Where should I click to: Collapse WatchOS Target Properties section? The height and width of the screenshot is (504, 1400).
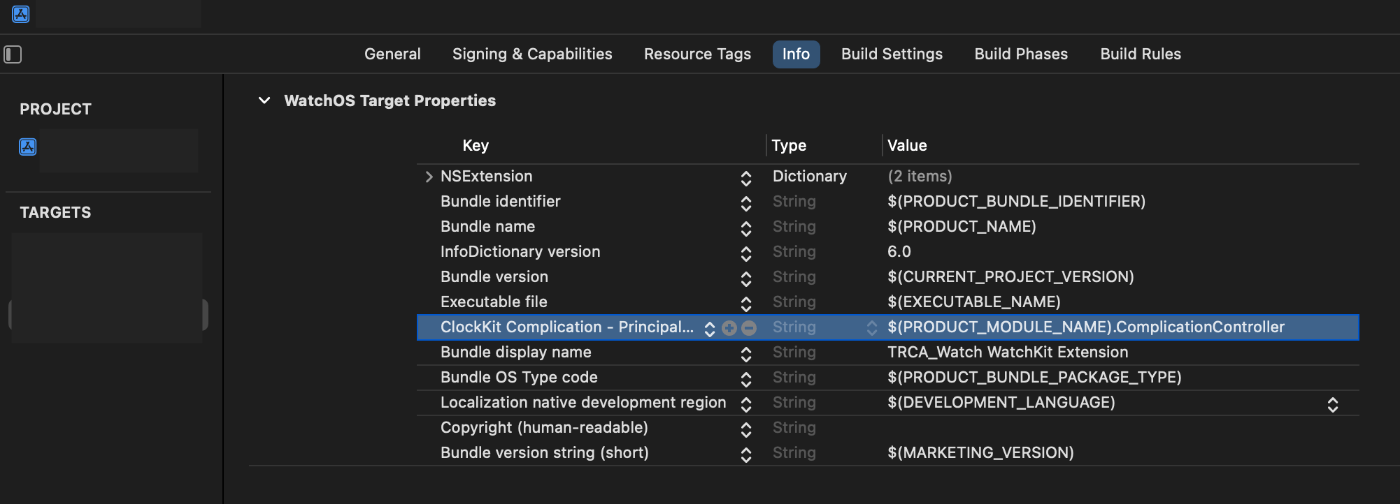click(264, 100)
